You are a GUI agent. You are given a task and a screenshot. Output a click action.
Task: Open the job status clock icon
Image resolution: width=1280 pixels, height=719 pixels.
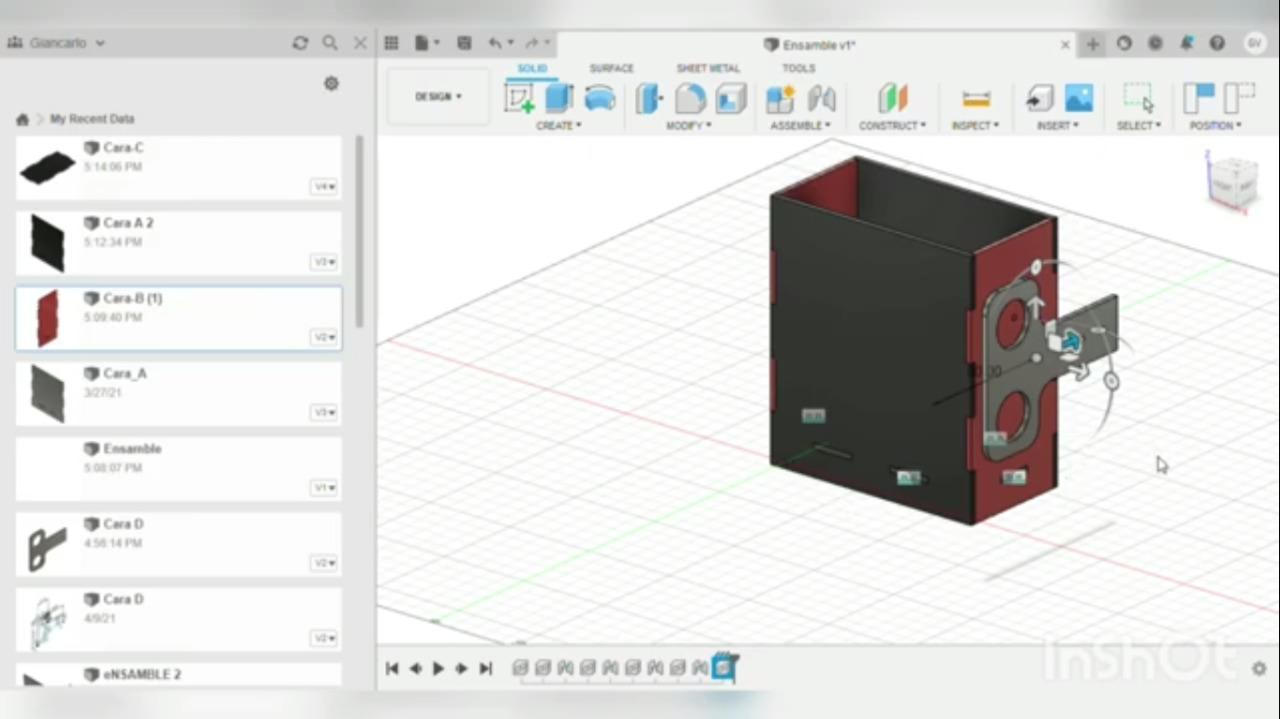pos(1155,43)
